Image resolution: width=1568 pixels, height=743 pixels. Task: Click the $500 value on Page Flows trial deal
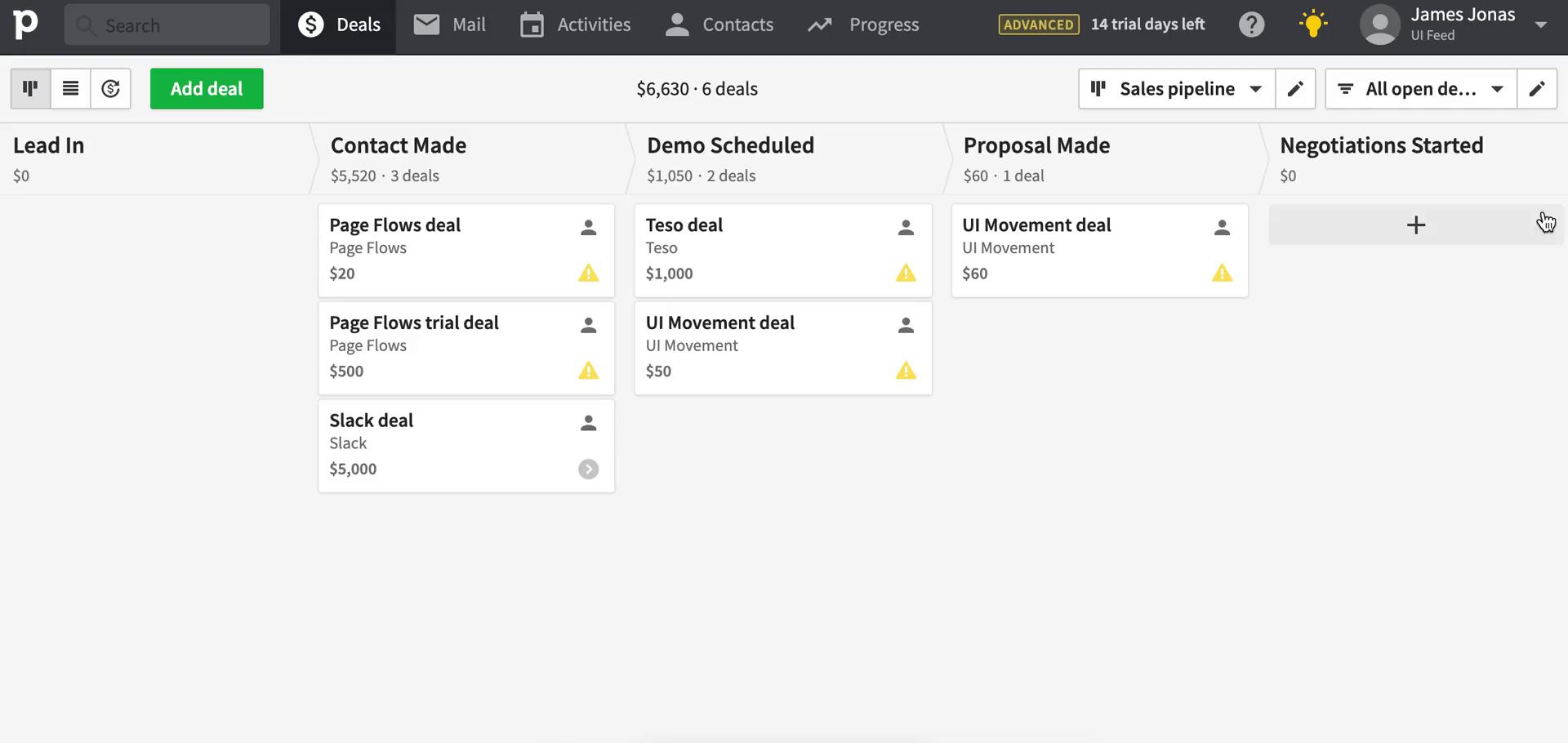click(346, 371)
